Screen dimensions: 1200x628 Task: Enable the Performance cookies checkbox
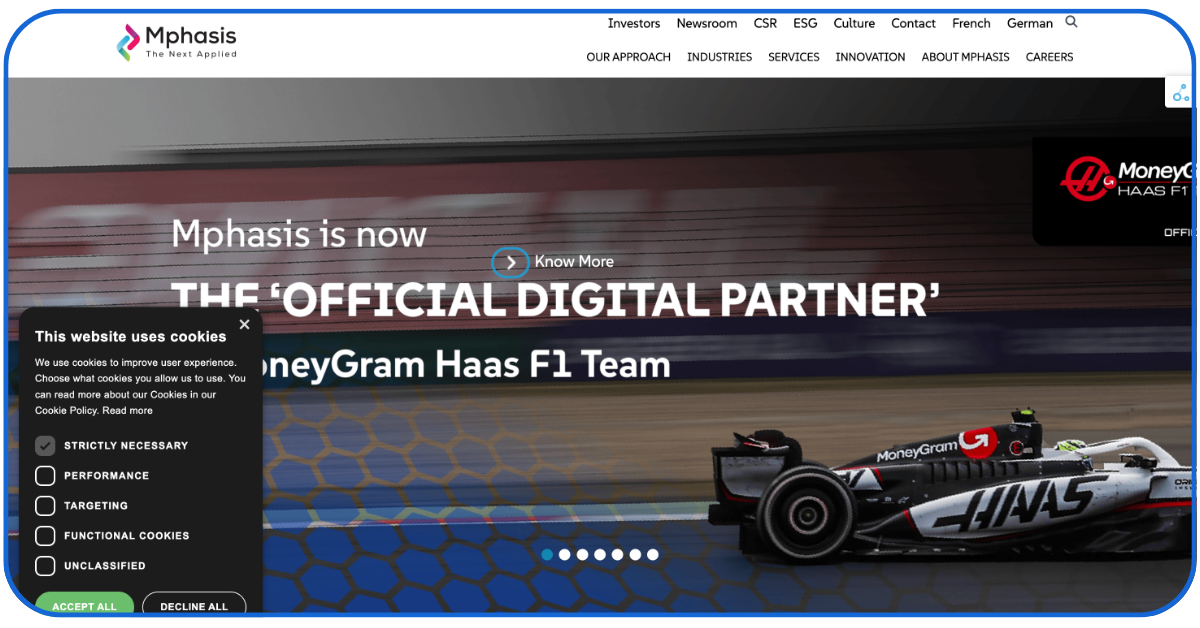45,476
